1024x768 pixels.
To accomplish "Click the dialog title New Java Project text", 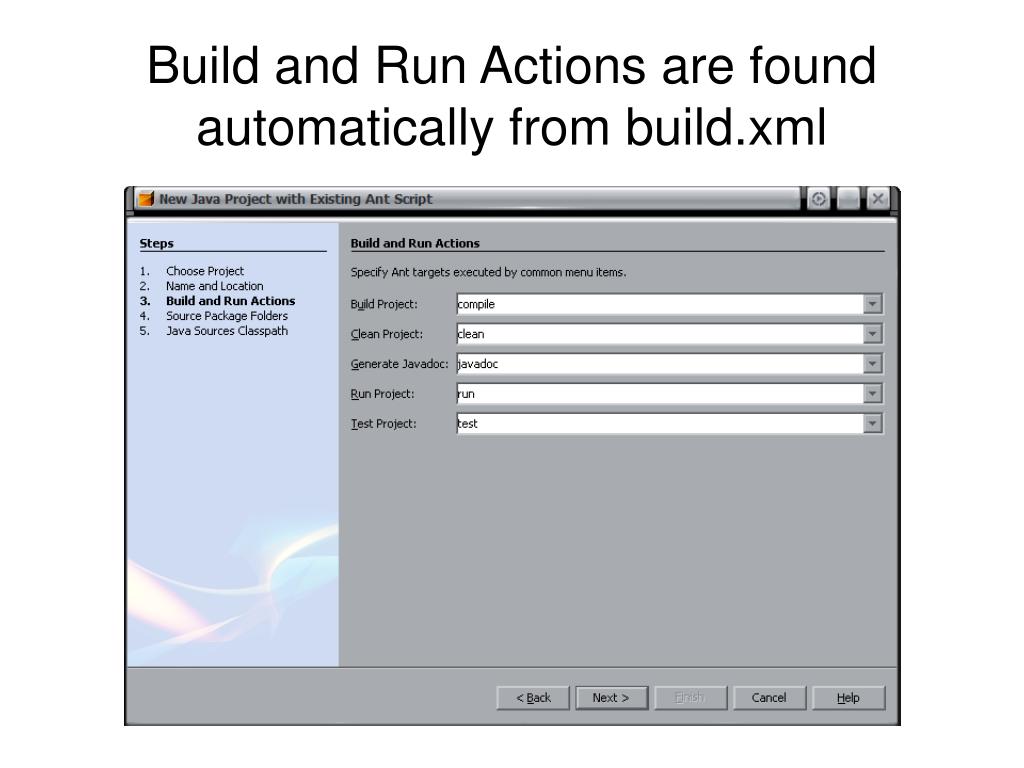I will pyautogui.click(x=296, y=199).
